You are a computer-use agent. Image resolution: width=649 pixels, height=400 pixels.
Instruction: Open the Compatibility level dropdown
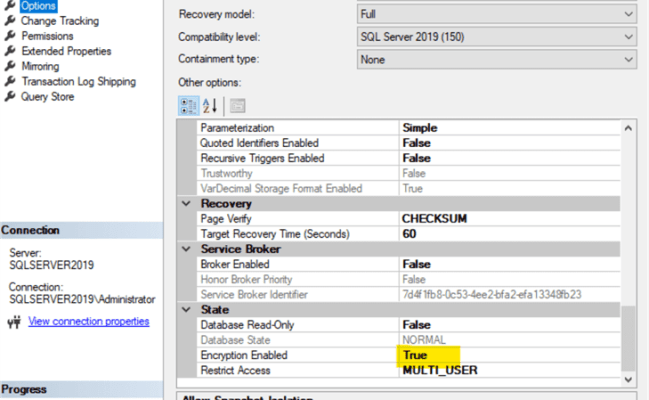[497, 37]
